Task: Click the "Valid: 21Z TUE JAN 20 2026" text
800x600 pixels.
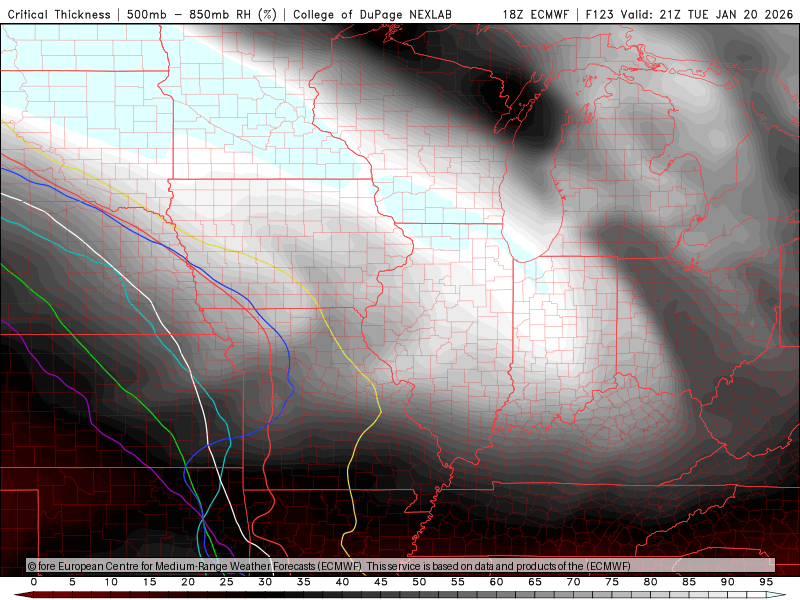Action: point(707,15)
